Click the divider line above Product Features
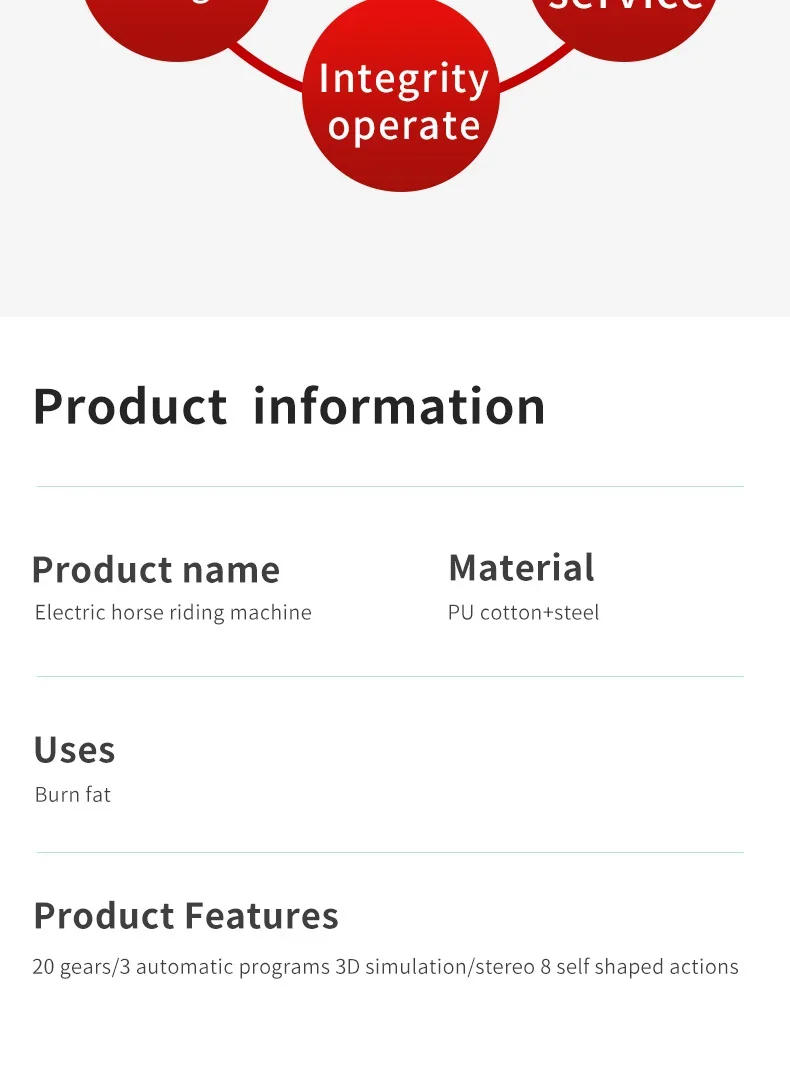 (x=390, y=853)
